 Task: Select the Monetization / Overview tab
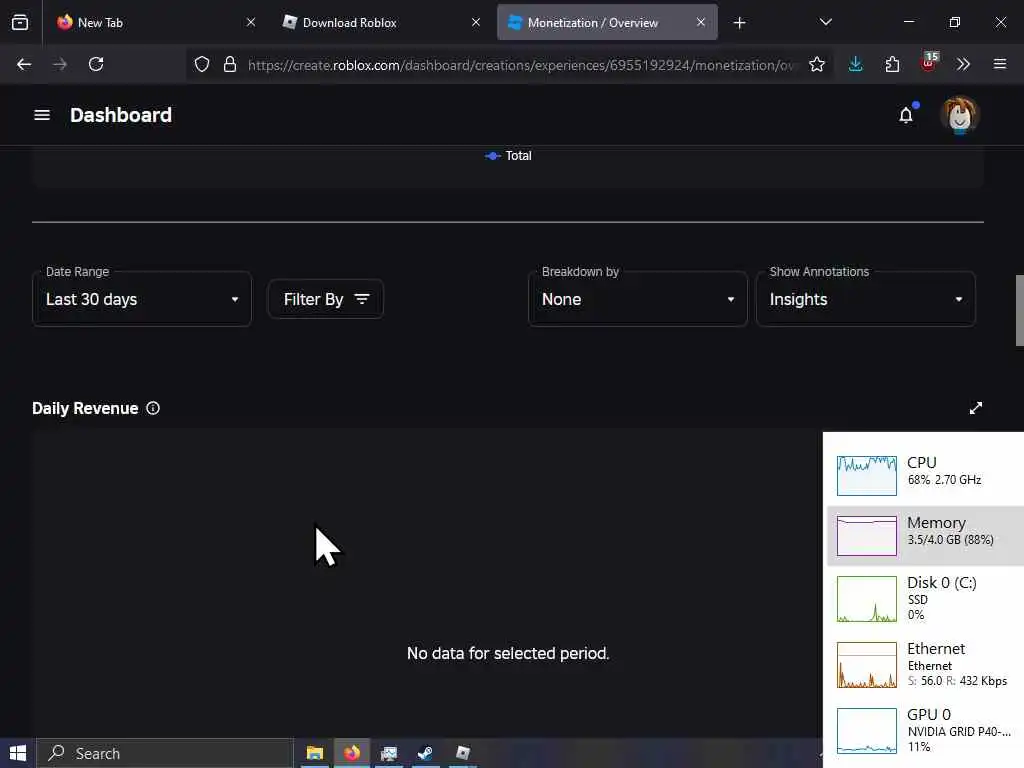tap(607, 22)
